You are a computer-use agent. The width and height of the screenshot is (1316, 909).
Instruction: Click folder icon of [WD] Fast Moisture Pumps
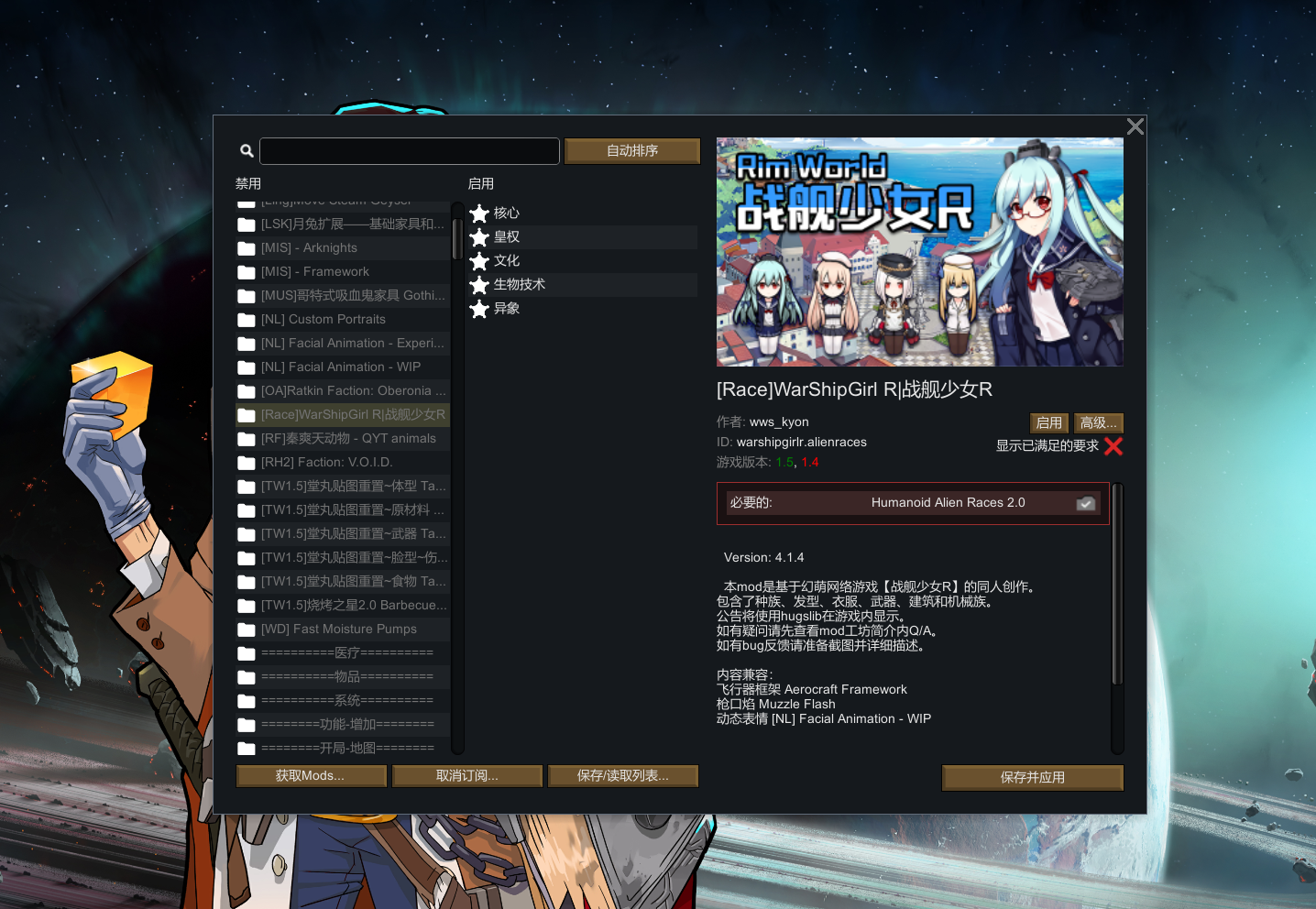(x=247, y=630)
